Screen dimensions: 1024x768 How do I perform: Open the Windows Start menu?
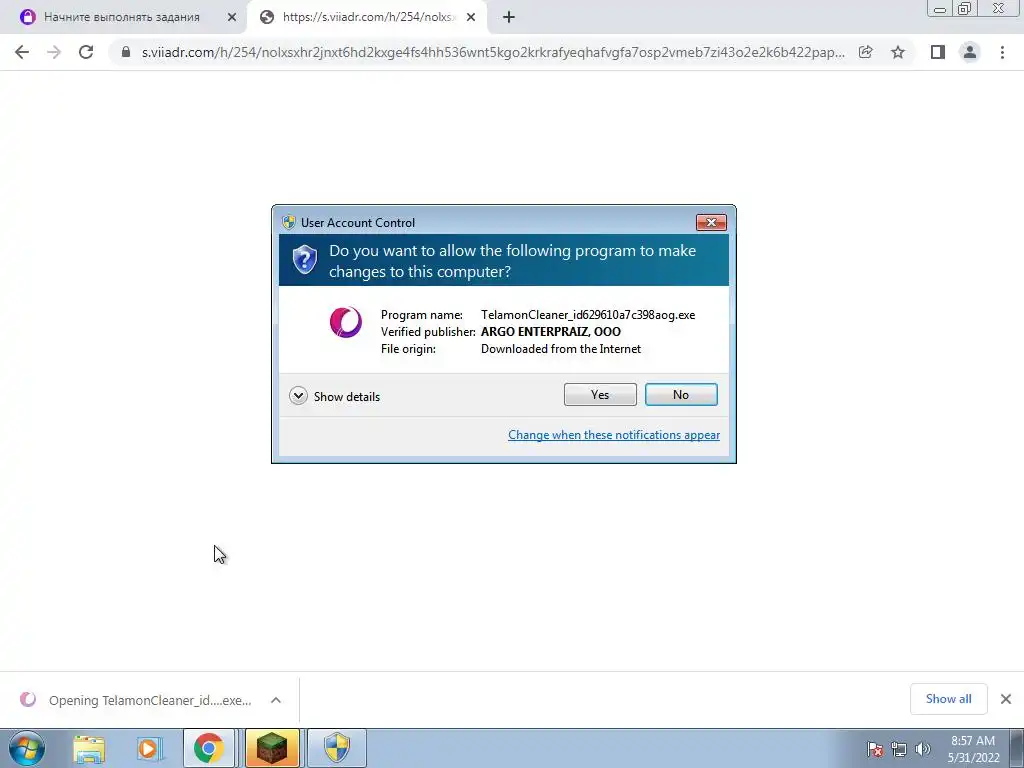coord(27,748)
